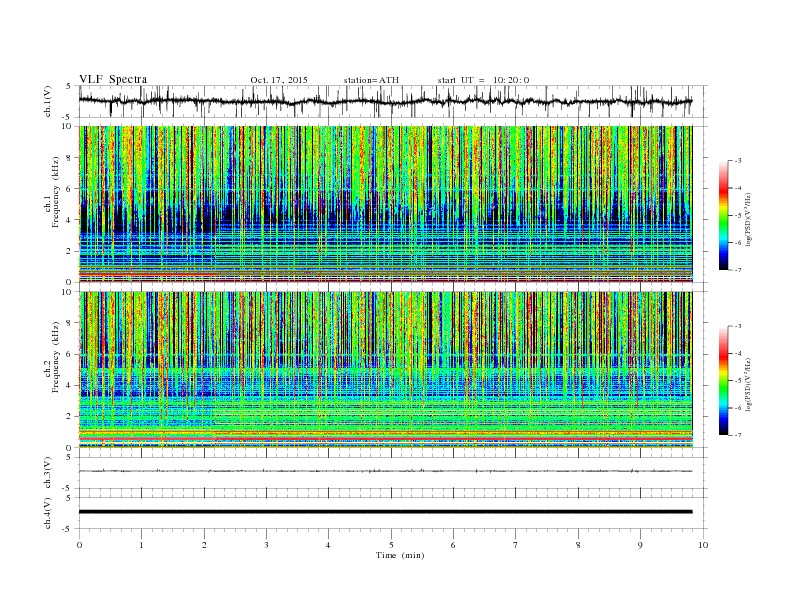Click the 'Time (min)' axis label
This screenshot has width=792, height=612.
[400, 555]
